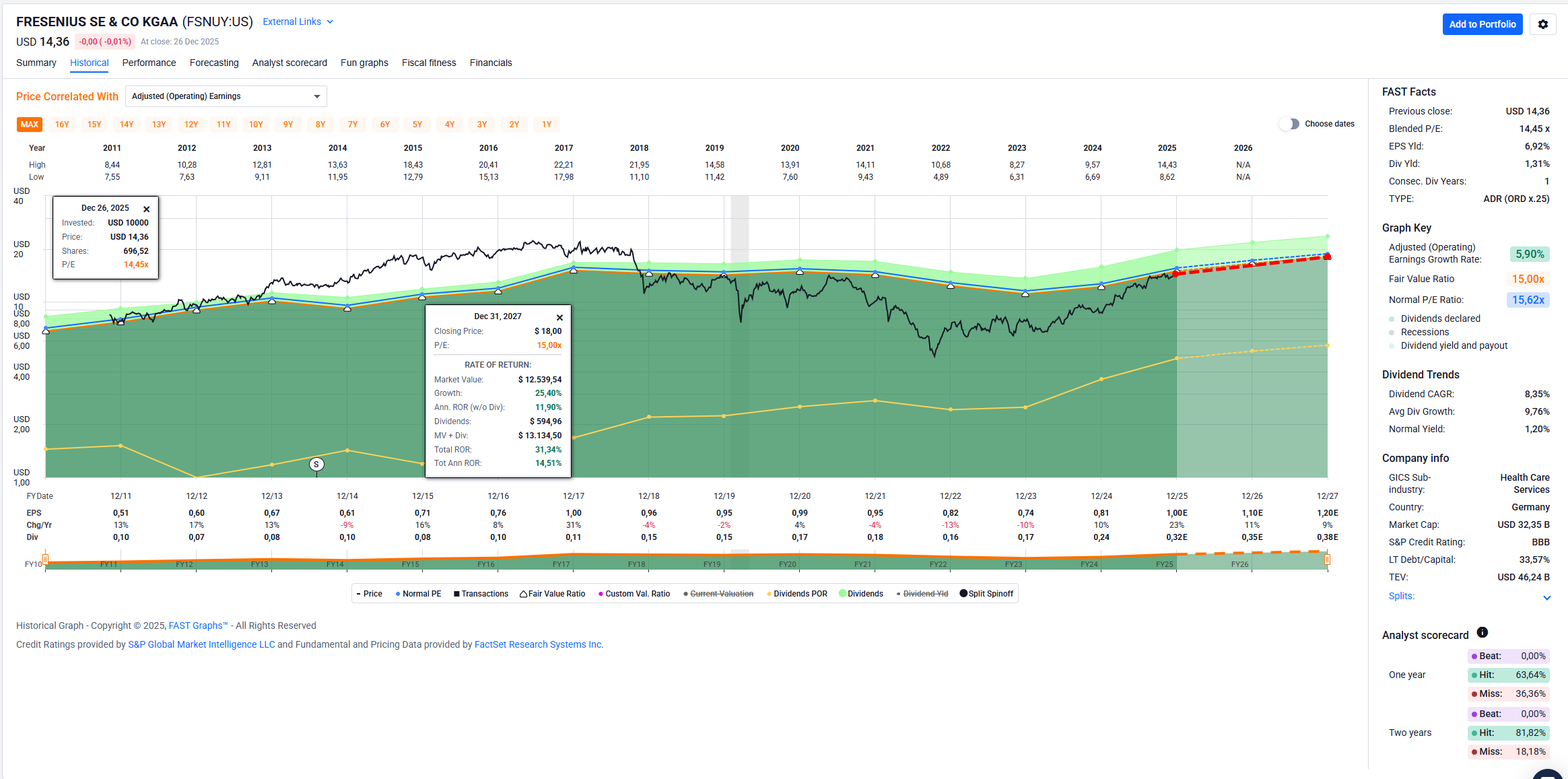Click the split spinoff S marker
This screenshot has height=779, width=1568.
(316, 464)
